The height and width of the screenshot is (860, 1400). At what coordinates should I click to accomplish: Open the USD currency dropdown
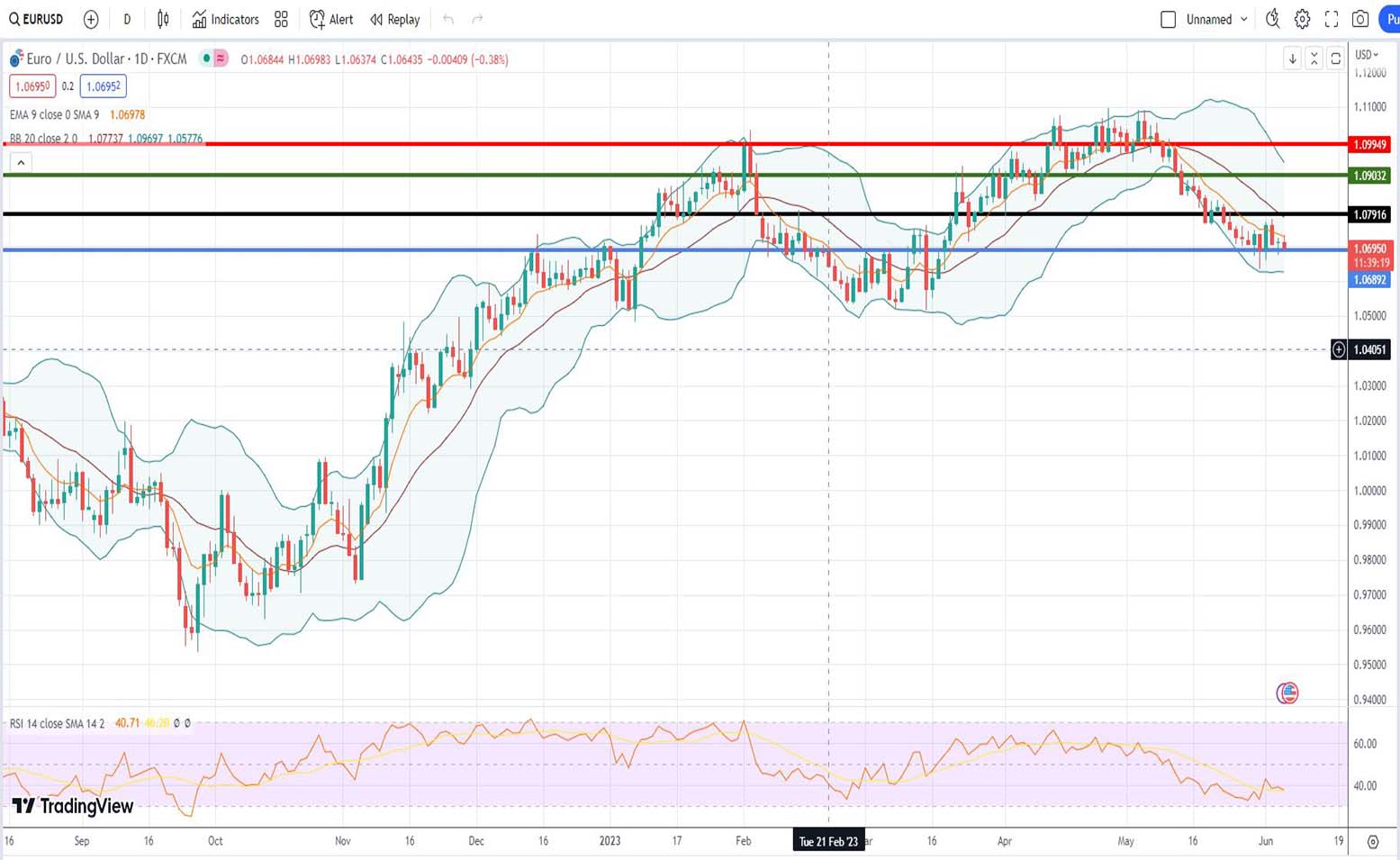[1367, 55]
